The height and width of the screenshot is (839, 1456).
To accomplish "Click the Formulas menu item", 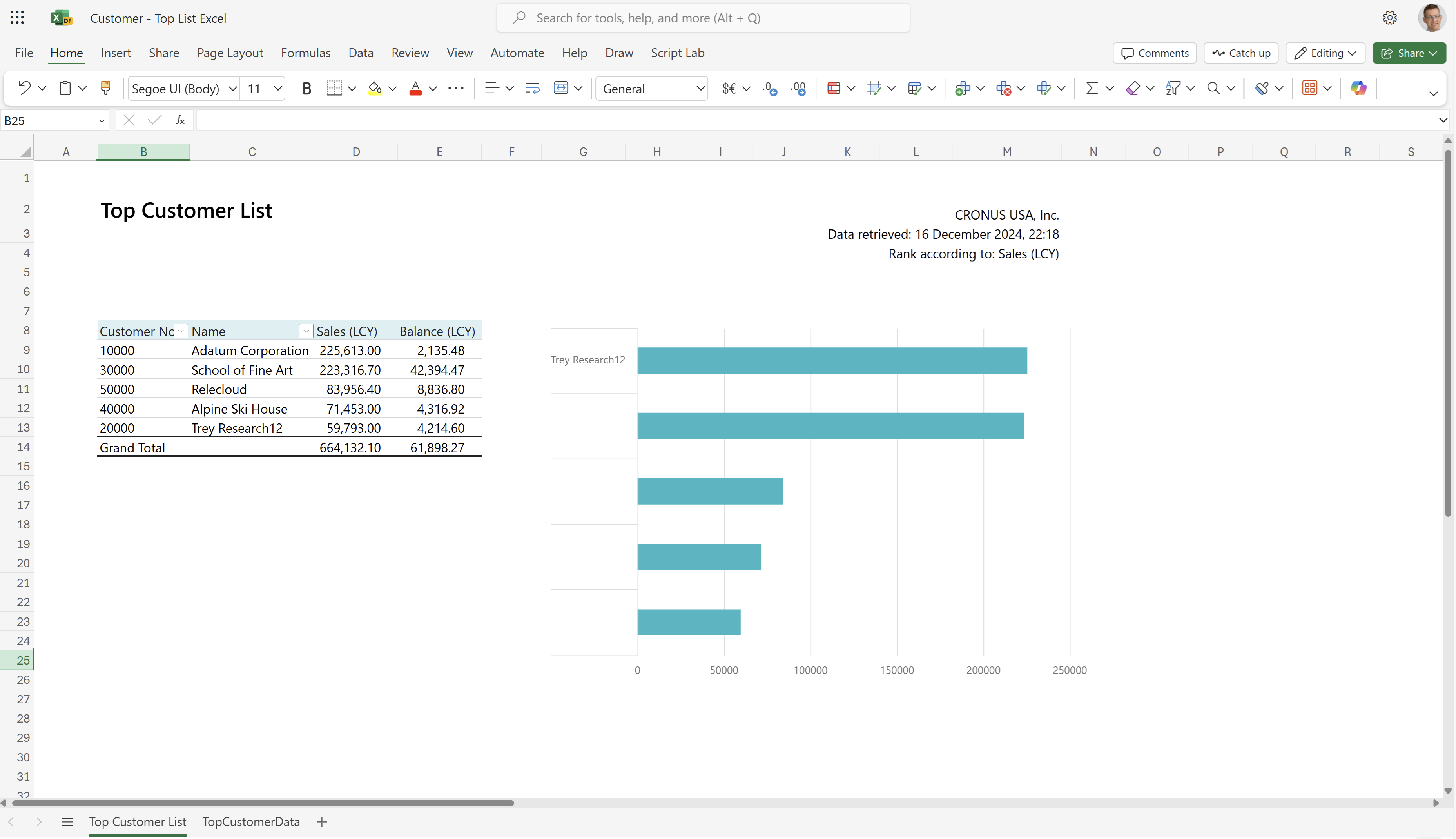I will [305, 53].
